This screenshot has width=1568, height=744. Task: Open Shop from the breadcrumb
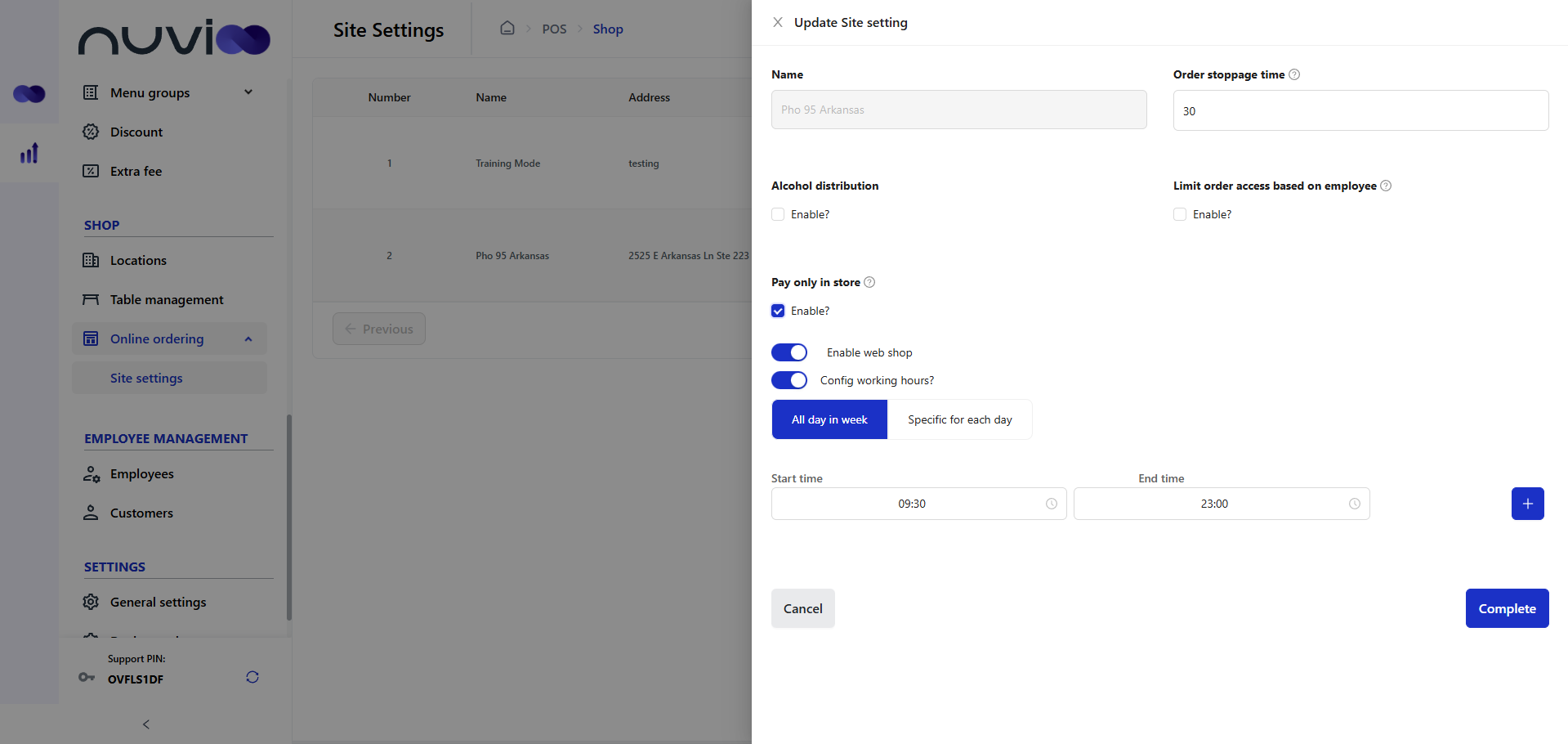608,29
